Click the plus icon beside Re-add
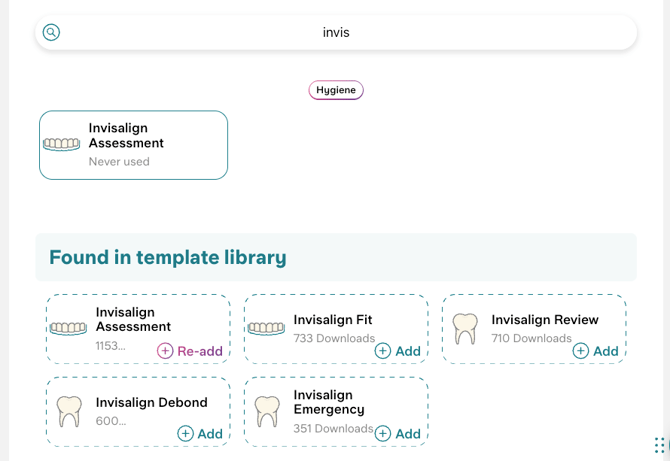 pyautogui.click(x=165, y=351)
